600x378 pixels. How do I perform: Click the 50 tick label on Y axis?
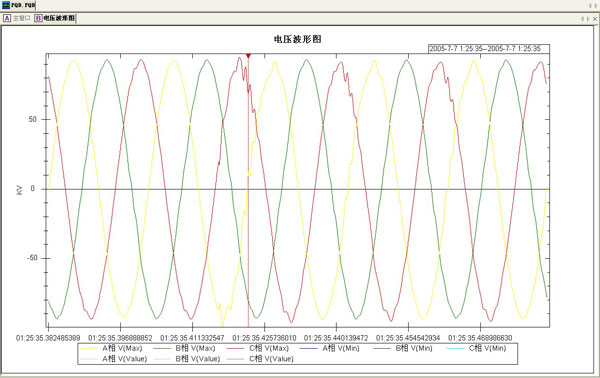32,119
